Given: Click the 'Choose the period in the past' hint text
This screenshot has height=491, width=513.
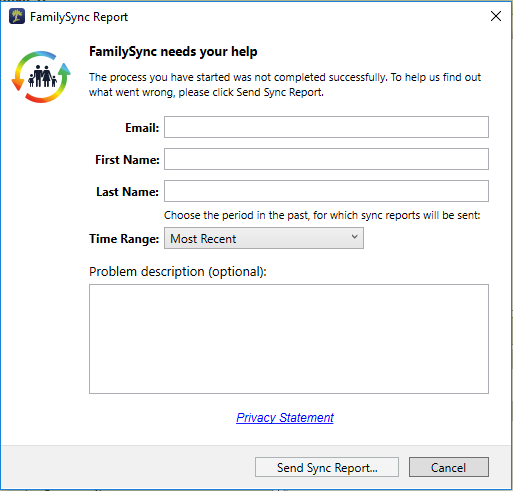Looking at the screenshot, I should click(x=322, y=215).
